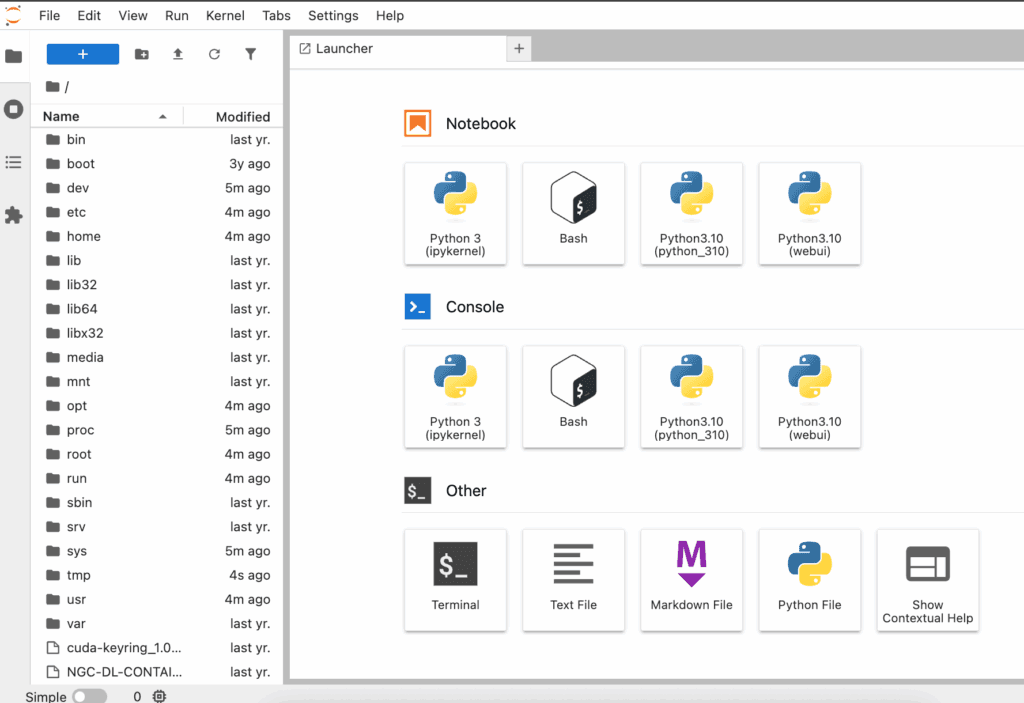Screen dimensions: 1024x703
Task: Click the New Folder icon in file browser
Action: click(142, 54)
